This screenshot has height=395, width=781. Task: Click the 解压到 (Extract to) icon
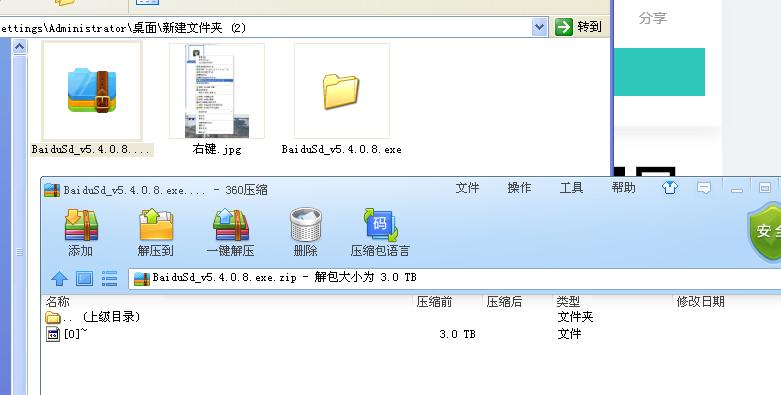[x=156, y=233]
